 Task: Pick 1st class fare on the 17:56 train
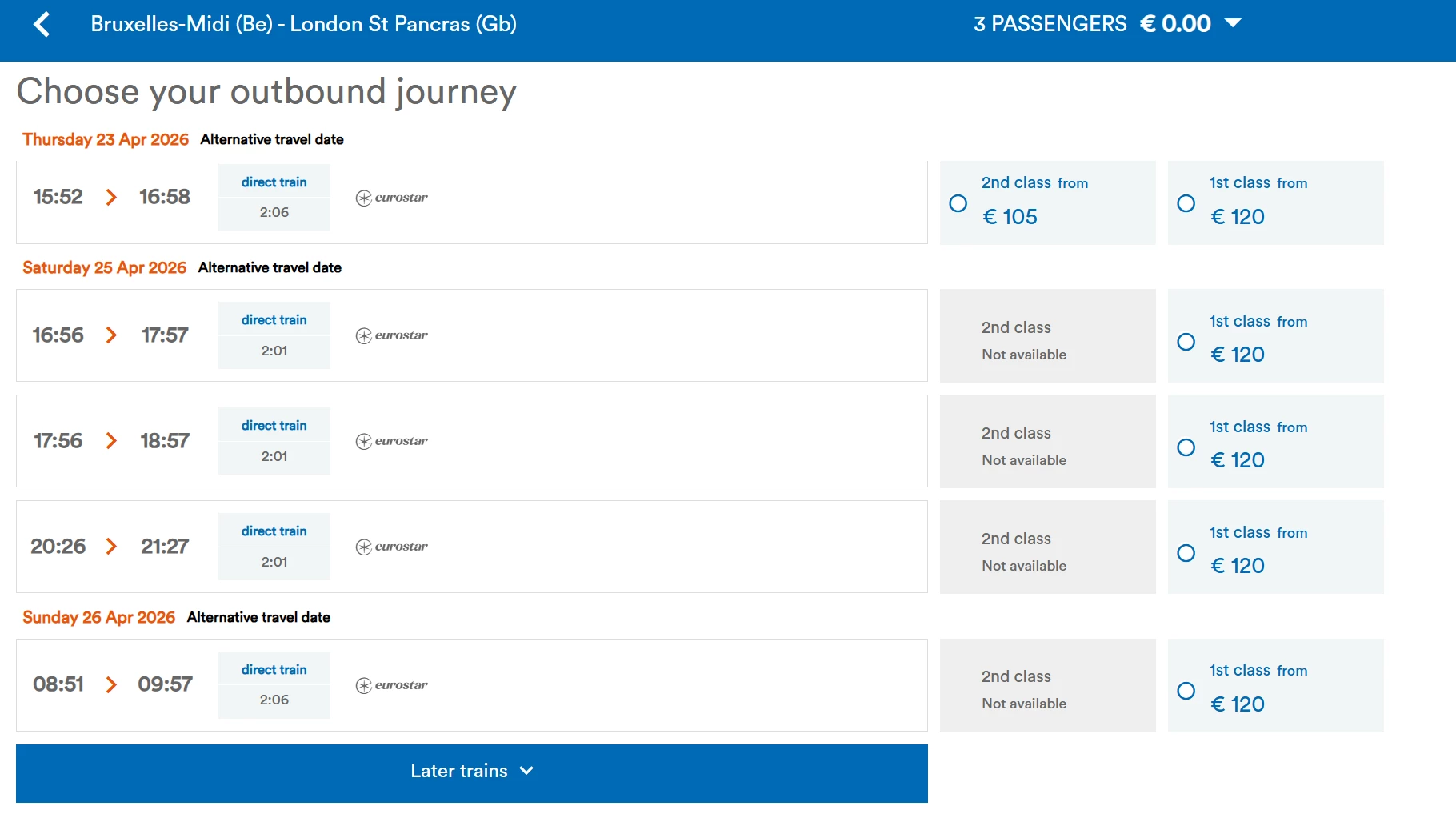tap(1186, 447)
